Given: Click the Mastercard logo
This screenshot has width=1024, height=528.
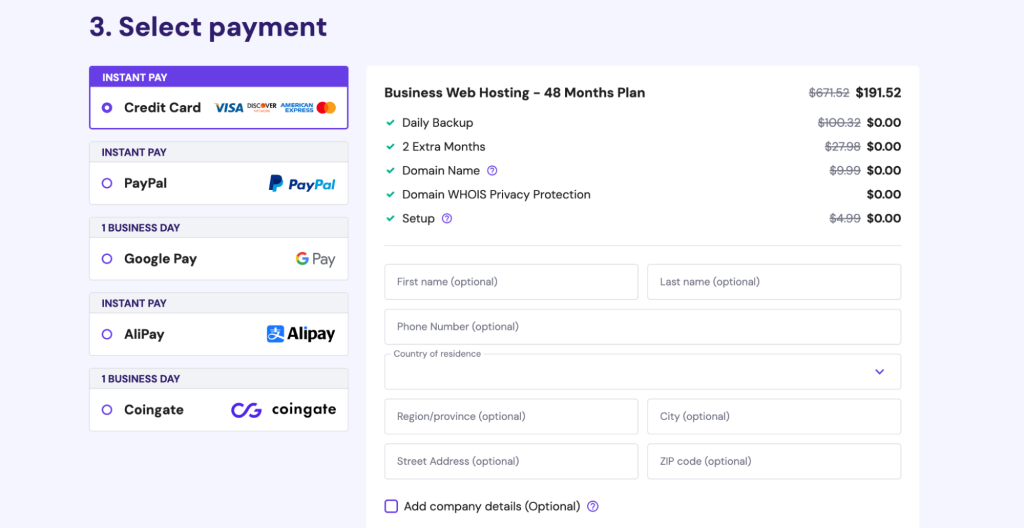Looking at the screenshot, I should pos(327,108).
